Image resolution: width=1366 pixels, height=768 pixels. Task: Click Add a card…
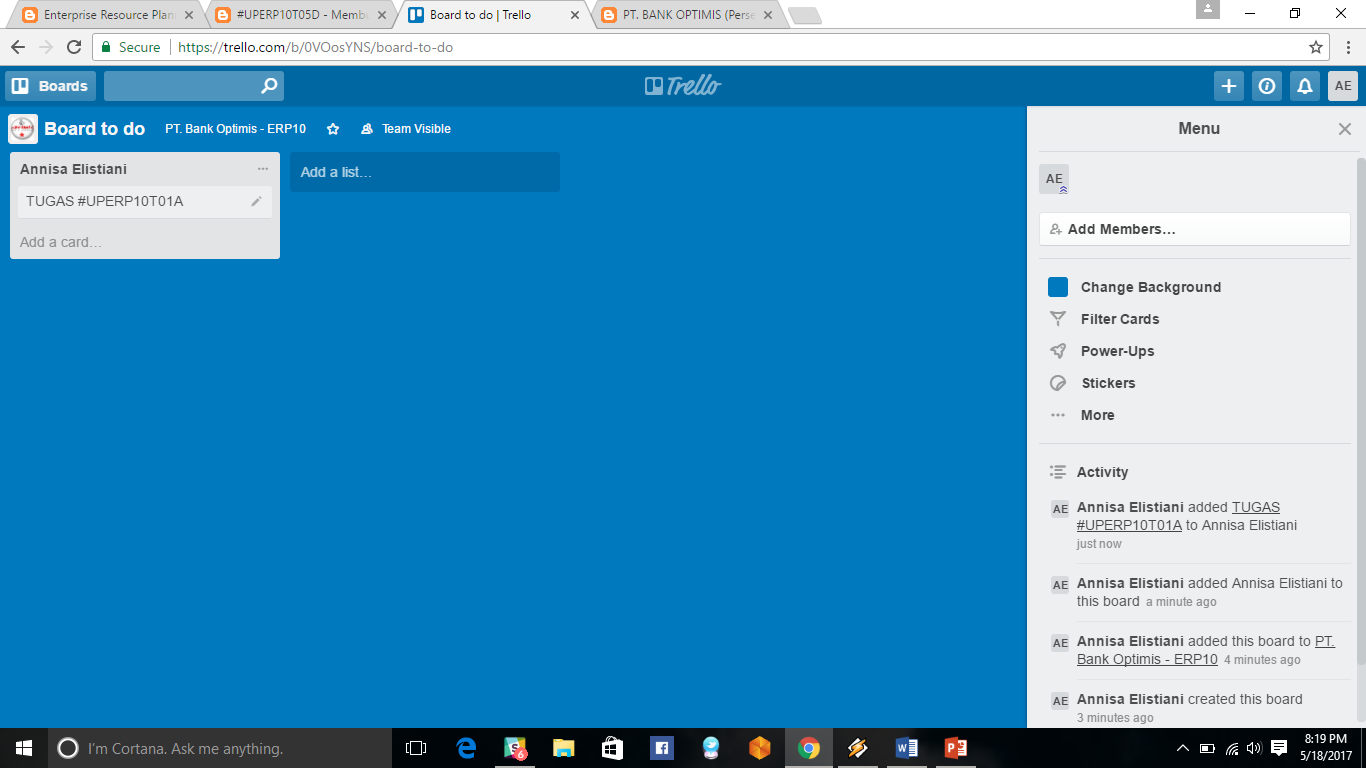pyautogui.click(x=61, y=242)
